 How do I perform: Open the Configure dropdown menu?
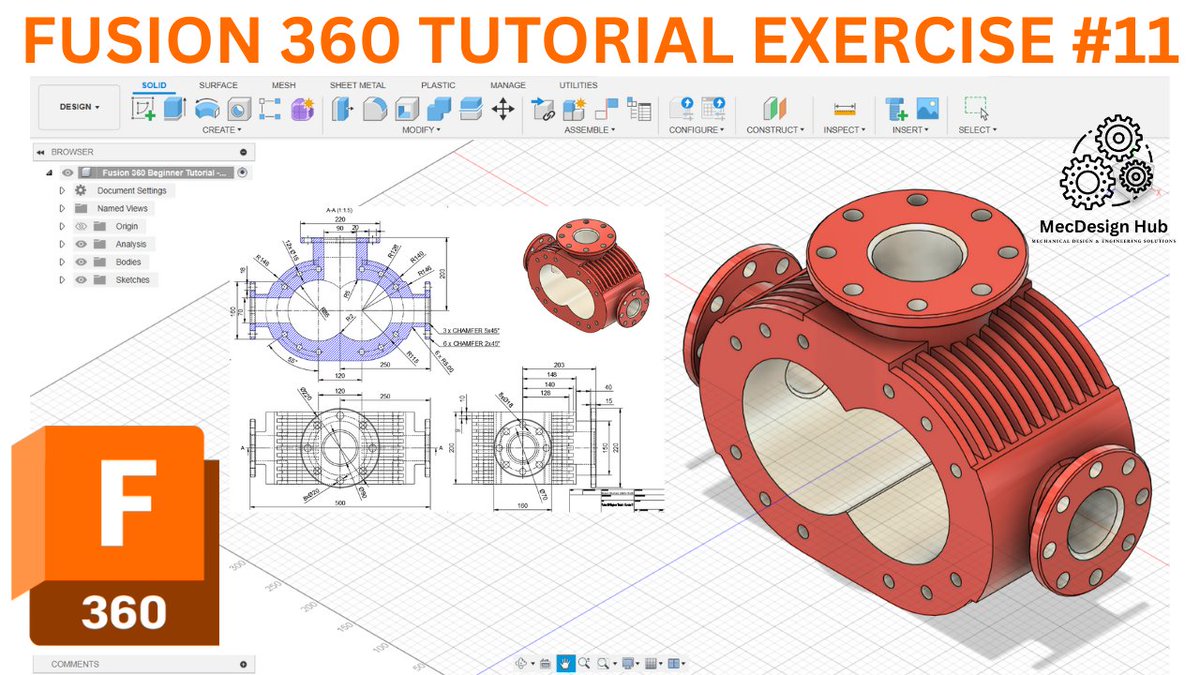point(697,130)
